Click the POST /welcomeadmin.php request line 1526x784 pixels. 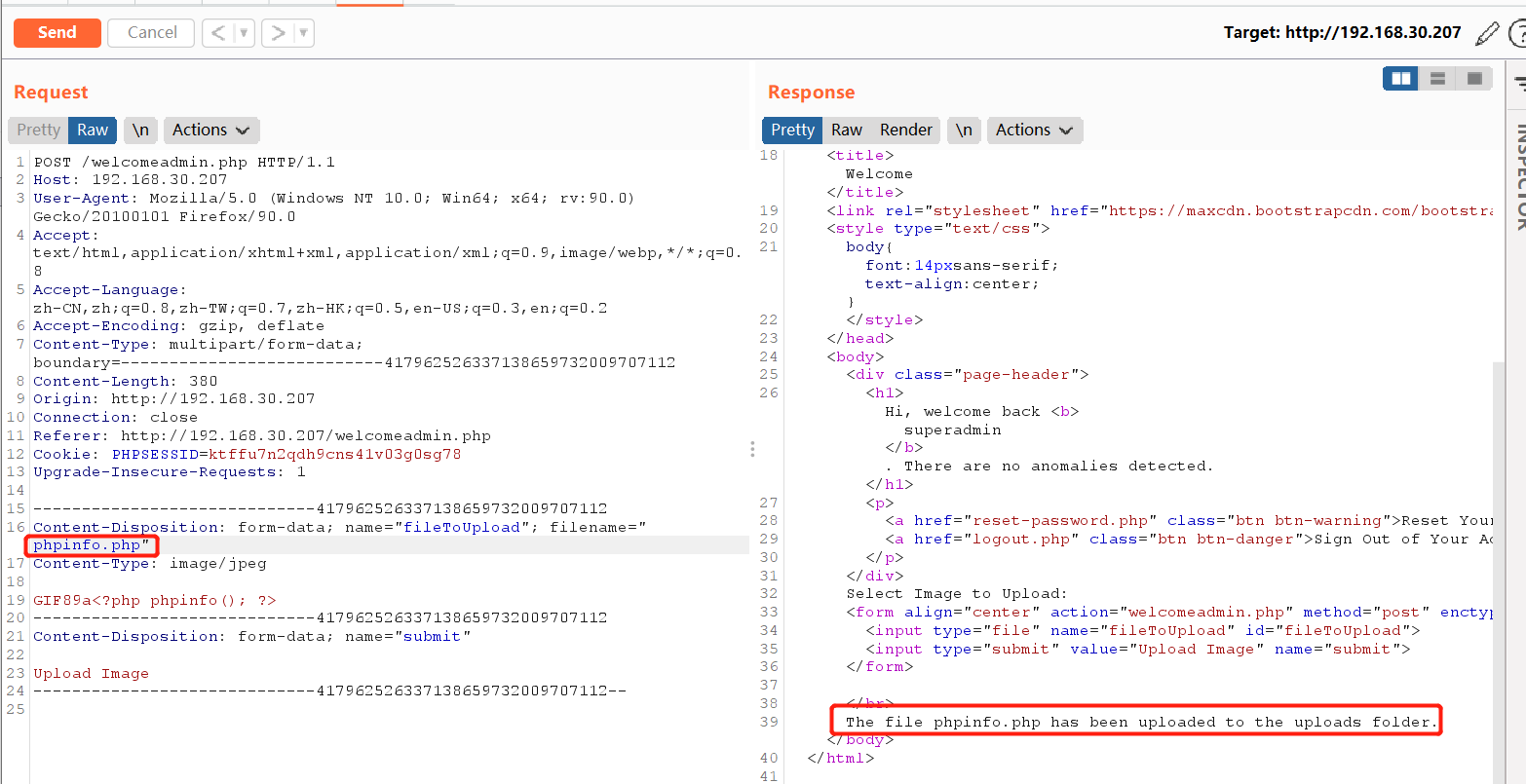[x=184, y=162]
